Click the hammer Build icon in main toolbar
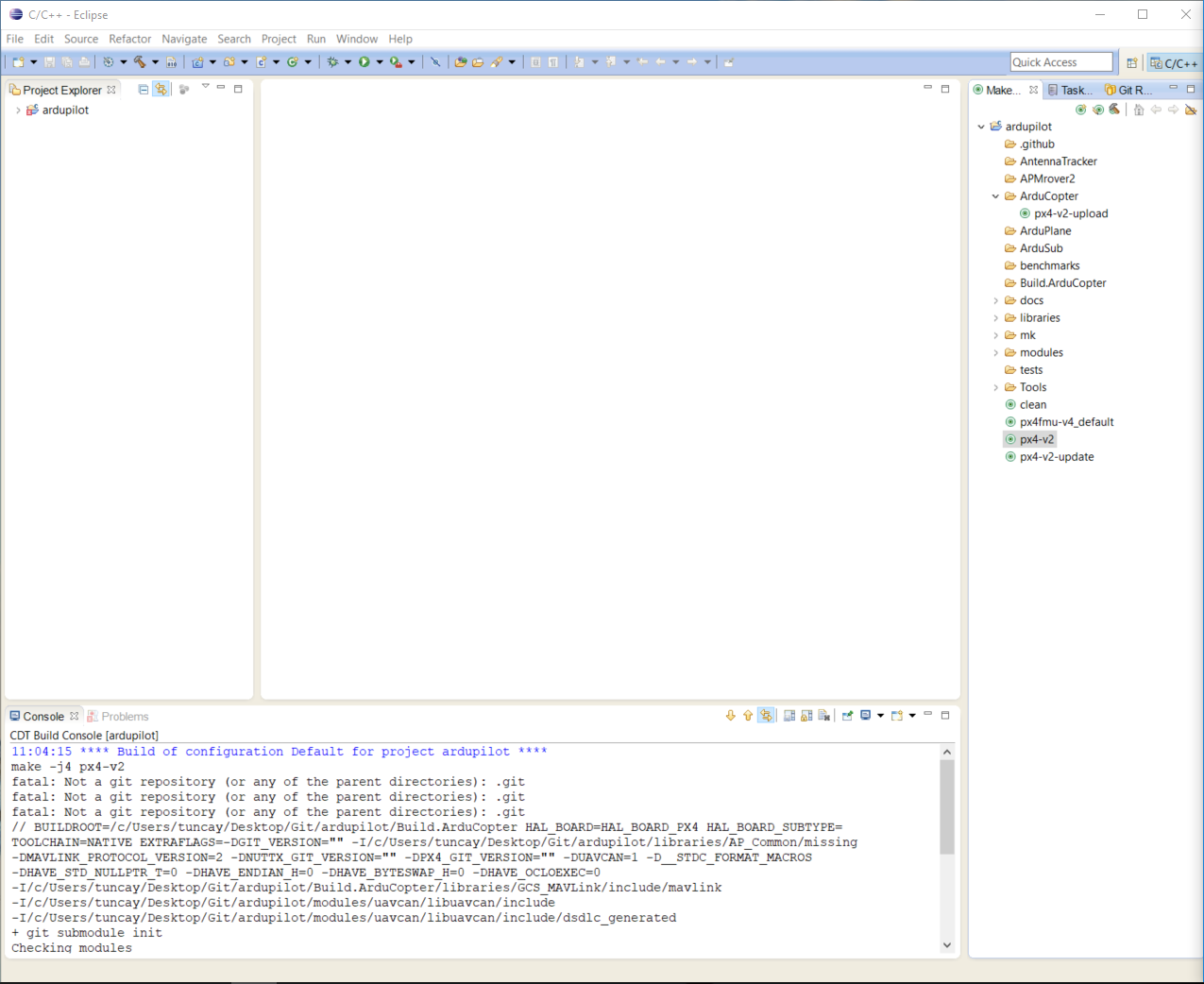 tap(139, 62)
